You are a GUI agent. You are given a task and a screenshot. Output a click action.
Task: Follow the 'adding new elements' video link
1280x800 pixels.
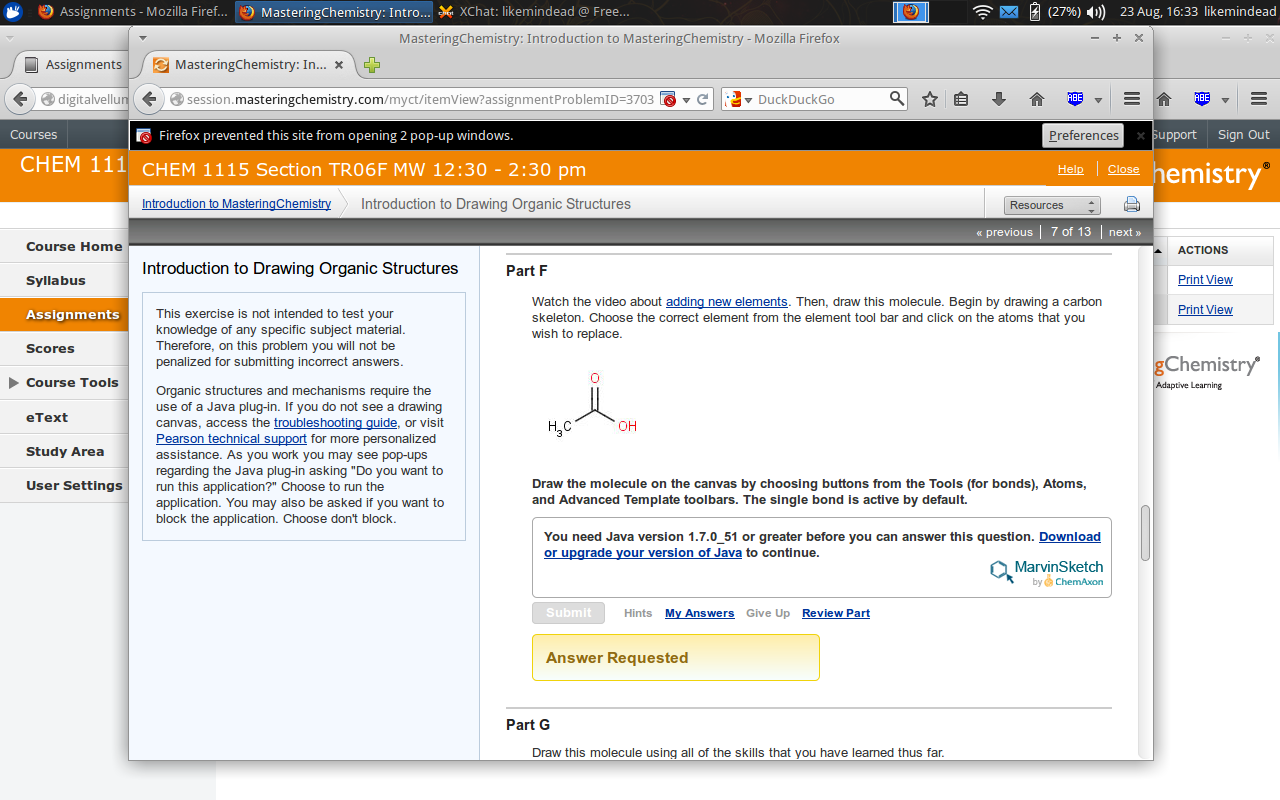pyautogui.click(x=726, y=302)
